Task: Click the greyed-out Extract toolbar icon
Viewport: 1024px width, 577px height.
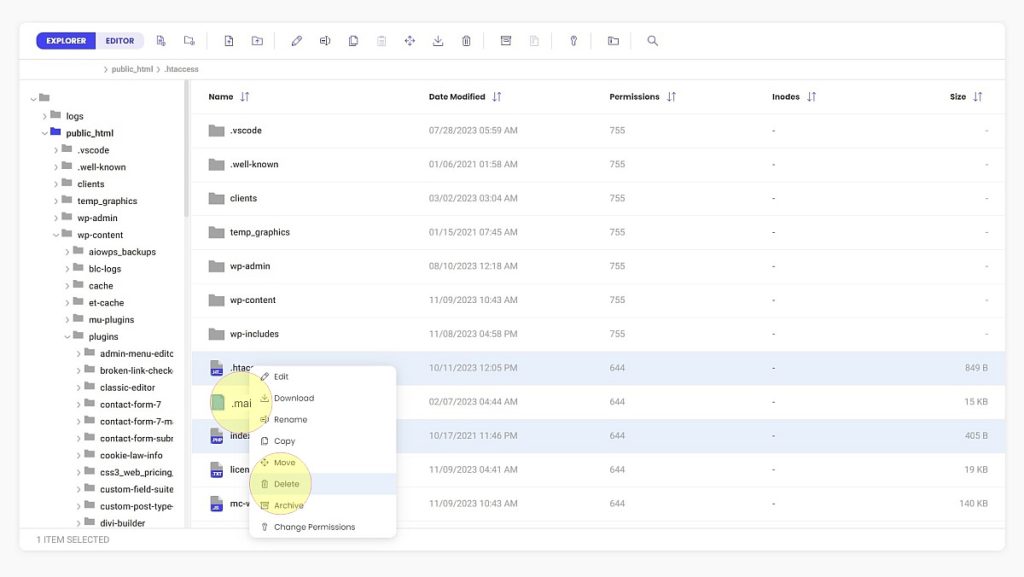Action: pos(534,40)
